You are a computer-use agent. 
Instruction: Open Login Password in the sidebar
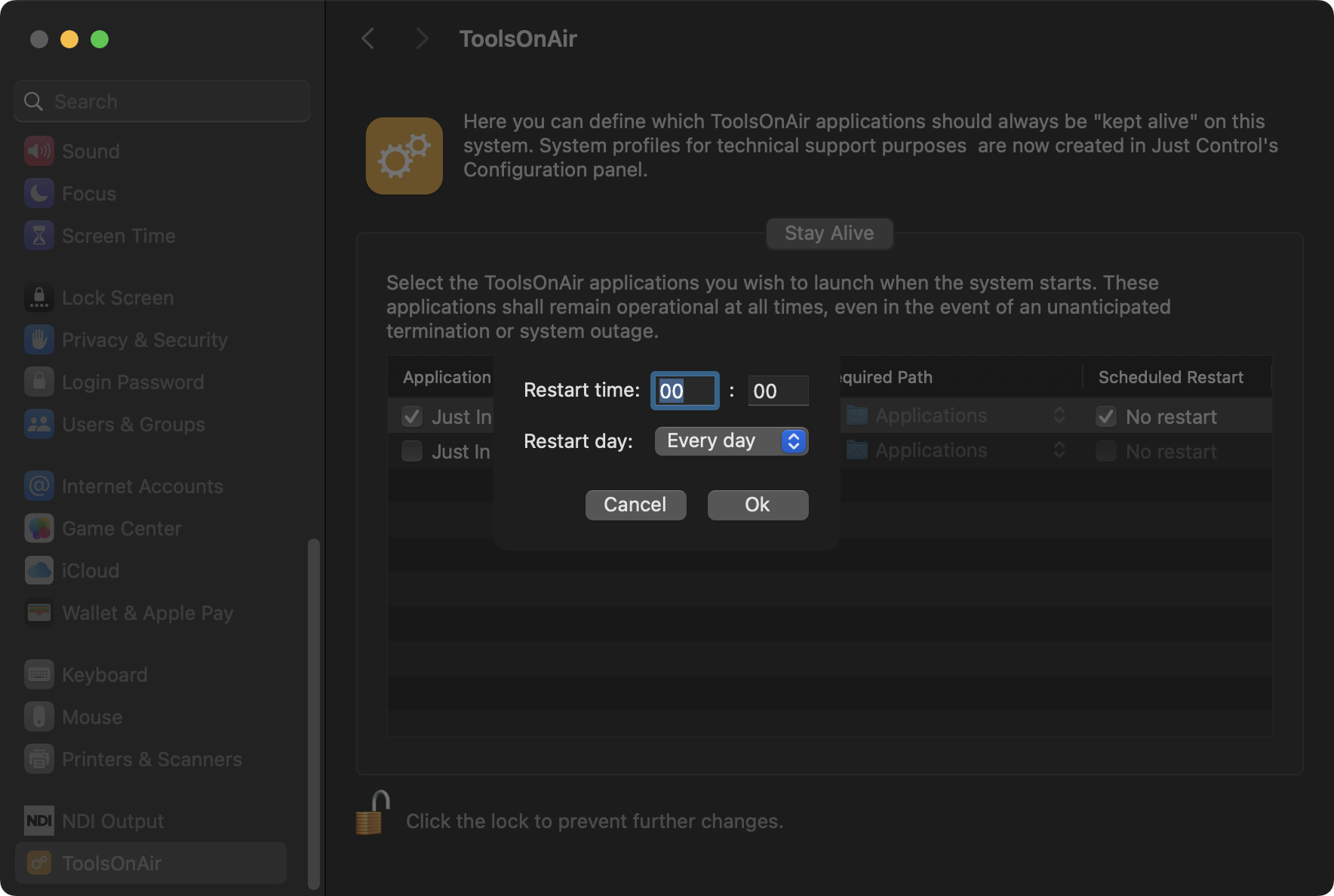pos(151,382)
